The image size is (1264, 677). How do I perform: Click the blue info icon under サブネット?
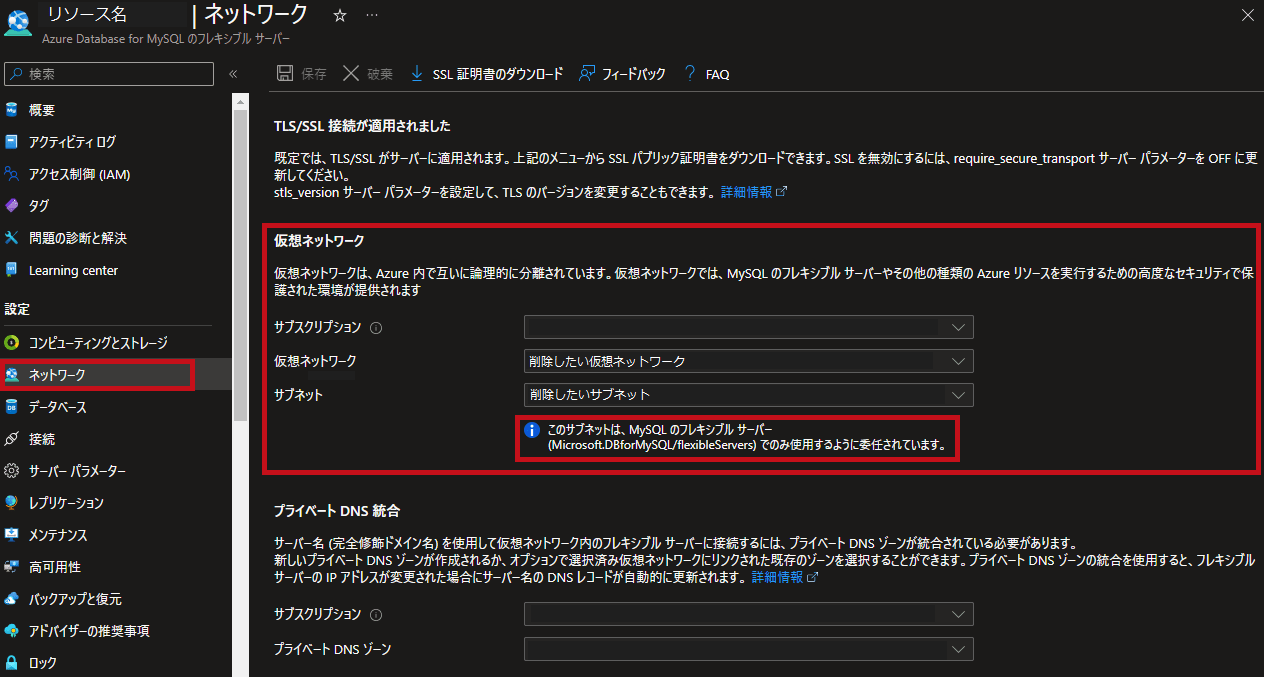click(x=533, y=429)
